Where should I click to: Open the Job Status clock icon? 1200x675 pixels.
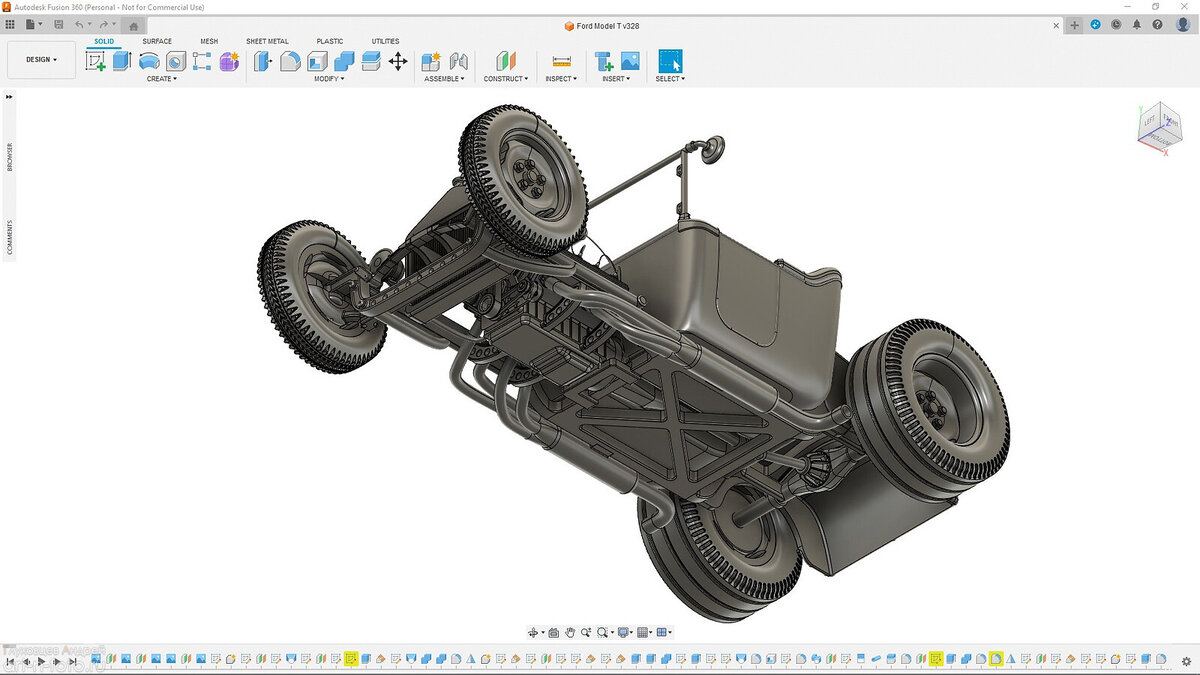point(1117,25)
